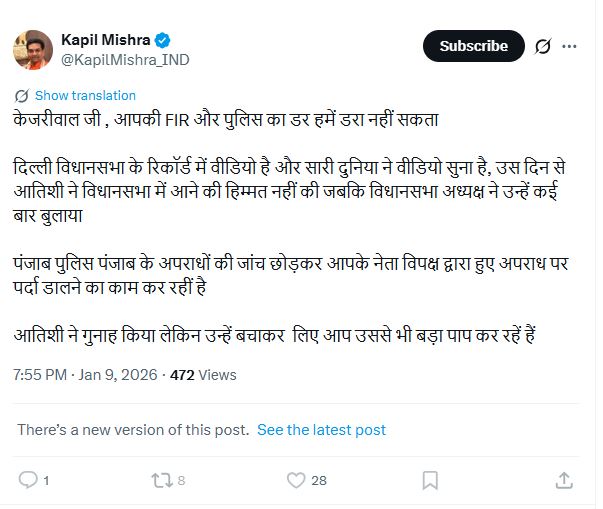Open the three-dot more options menu
Viewport: 603px width, 509px height.
tap(569, 46)
